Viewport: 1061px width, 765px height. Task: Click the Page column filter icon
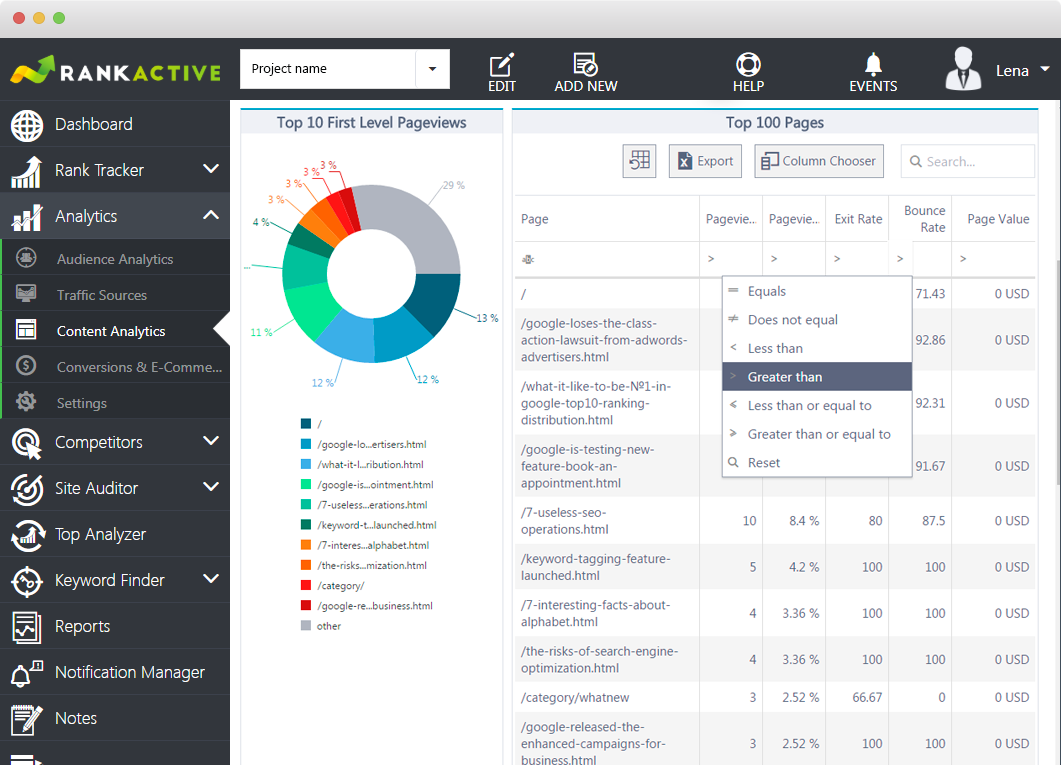pos(528,259)
